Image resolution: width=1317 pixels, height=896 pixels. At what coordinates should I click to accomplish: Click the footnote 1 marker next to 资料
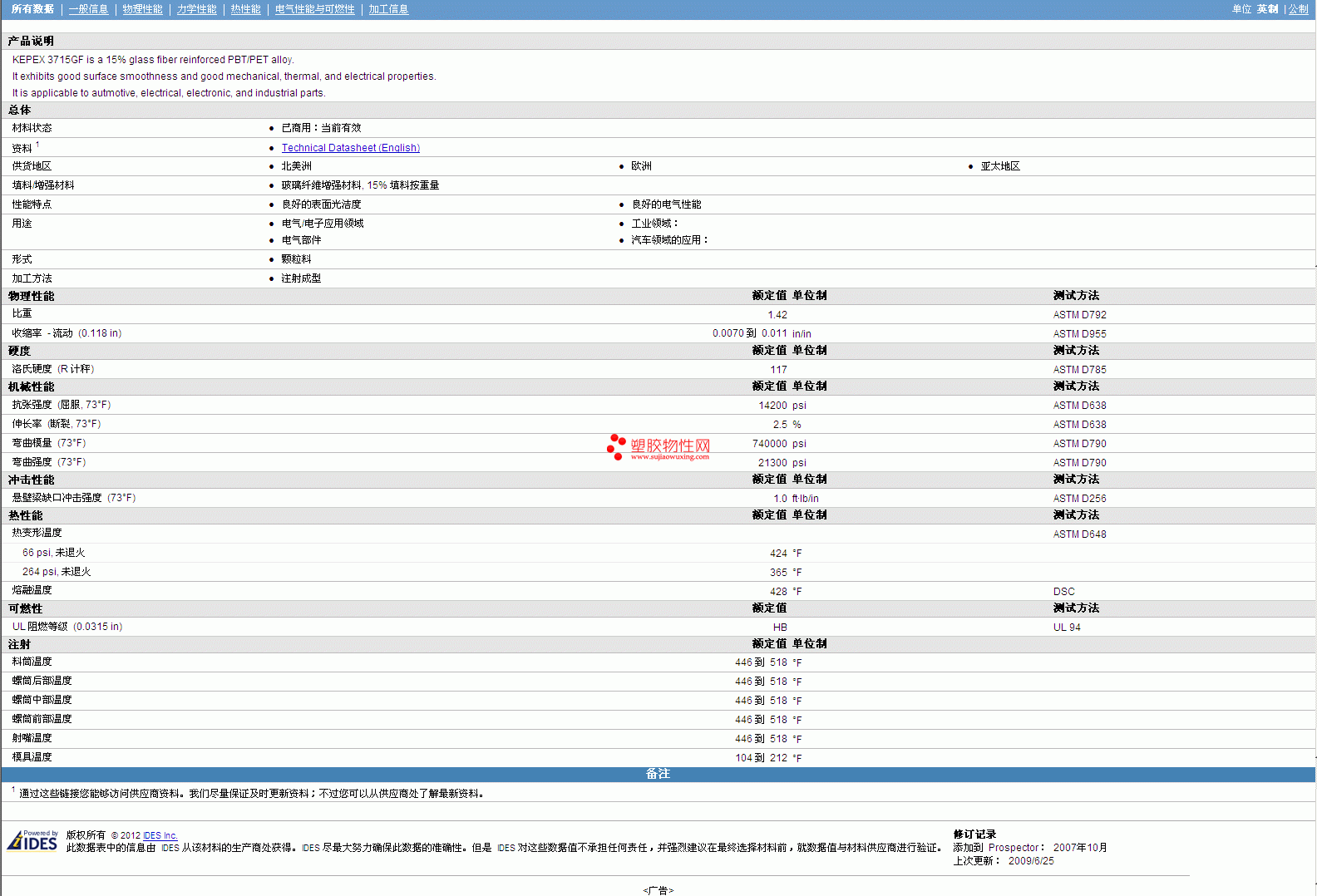pyautogui.click(x=37, y=145)
